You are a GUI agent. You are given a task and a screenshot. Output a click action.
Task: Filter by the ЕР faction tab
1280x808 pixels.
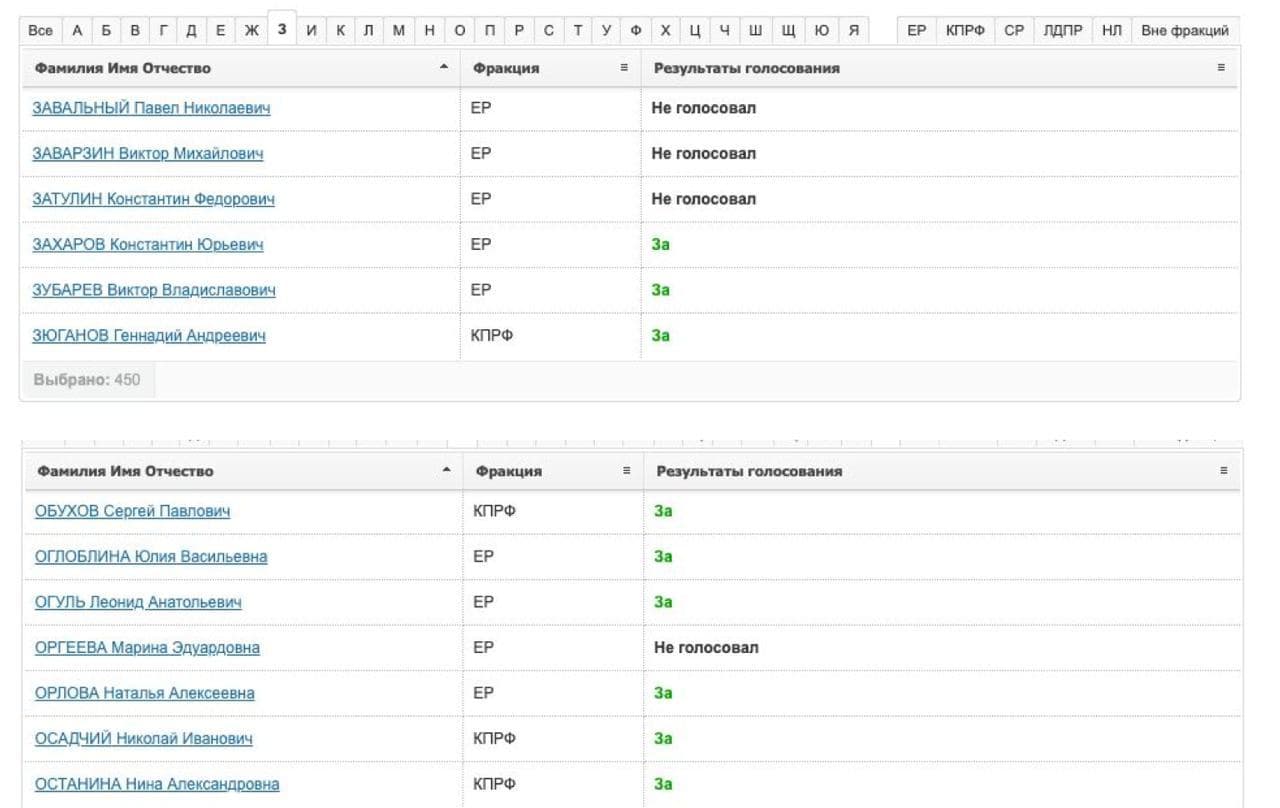pos(917,31)
